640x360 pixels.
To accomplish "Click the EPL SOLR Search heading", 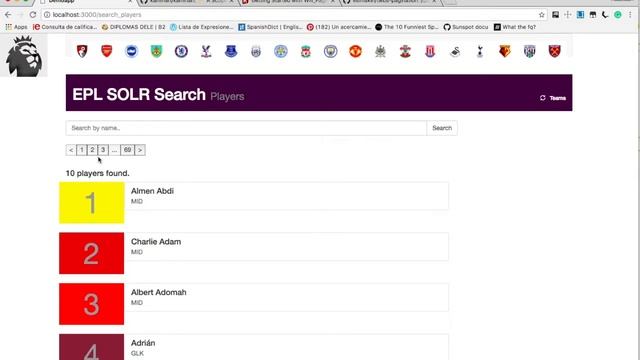I will coord(139,94).
